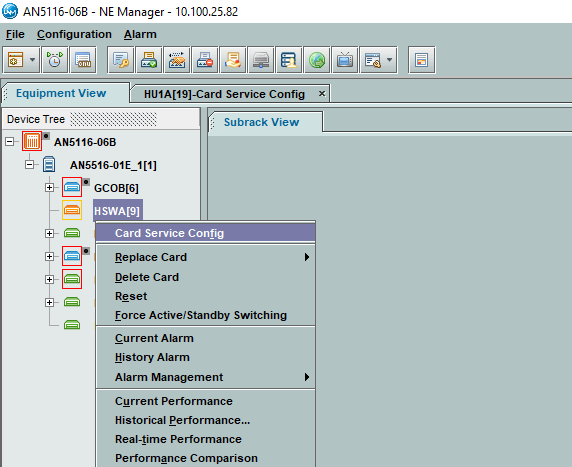
Task: Click the green red-bordered card icon
Action: point(72,279)
